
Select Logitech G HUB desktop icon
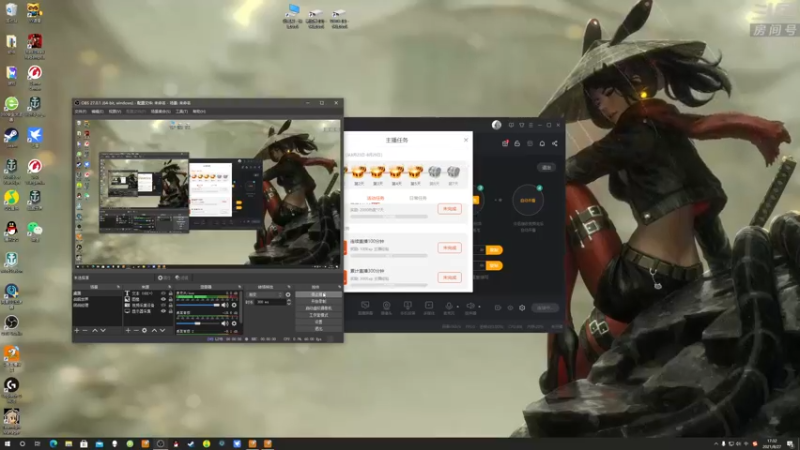tap(11, 386)
